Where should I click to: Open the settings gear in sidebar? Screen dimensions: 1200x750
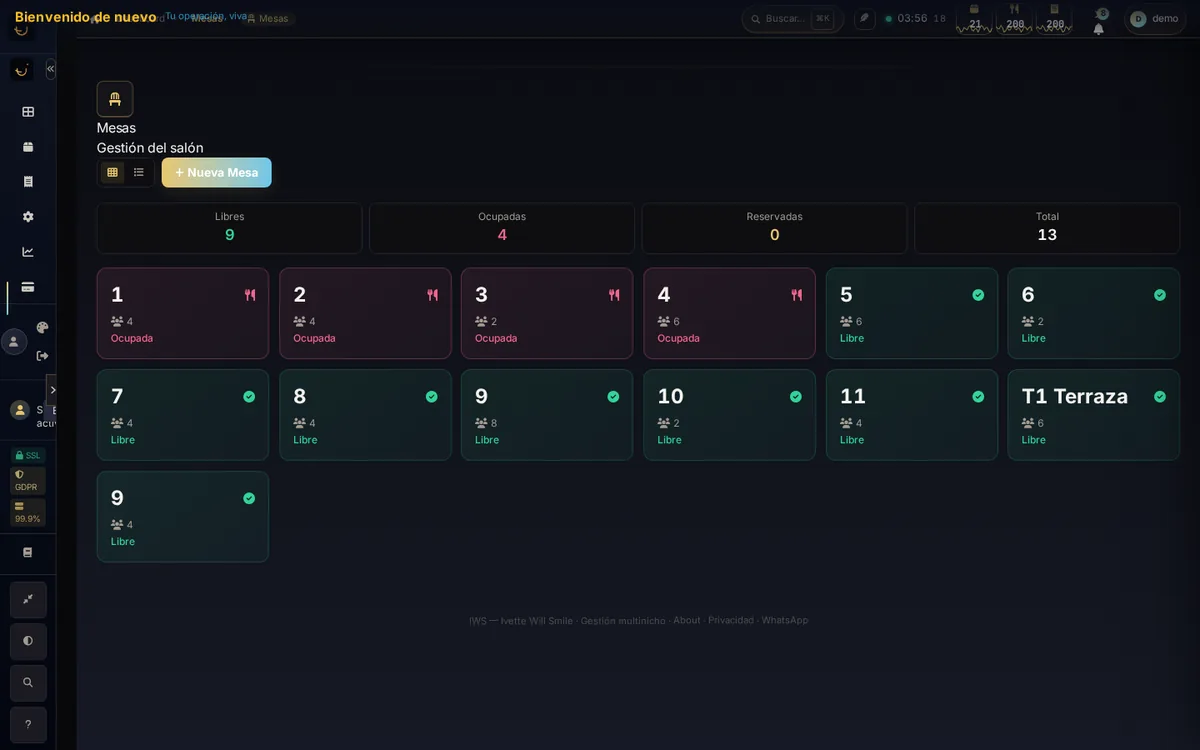pos(28,217)
